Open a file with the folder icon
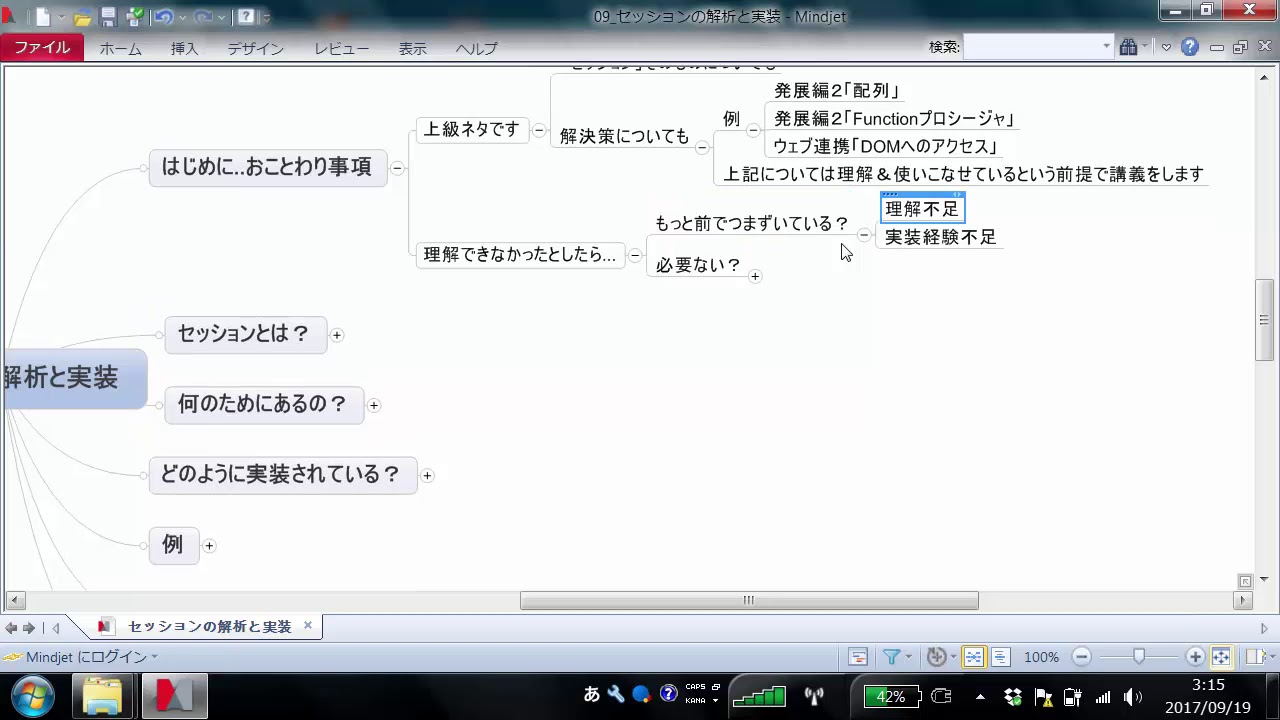This screenshot has width=1280, height=720. pos(83,17)
